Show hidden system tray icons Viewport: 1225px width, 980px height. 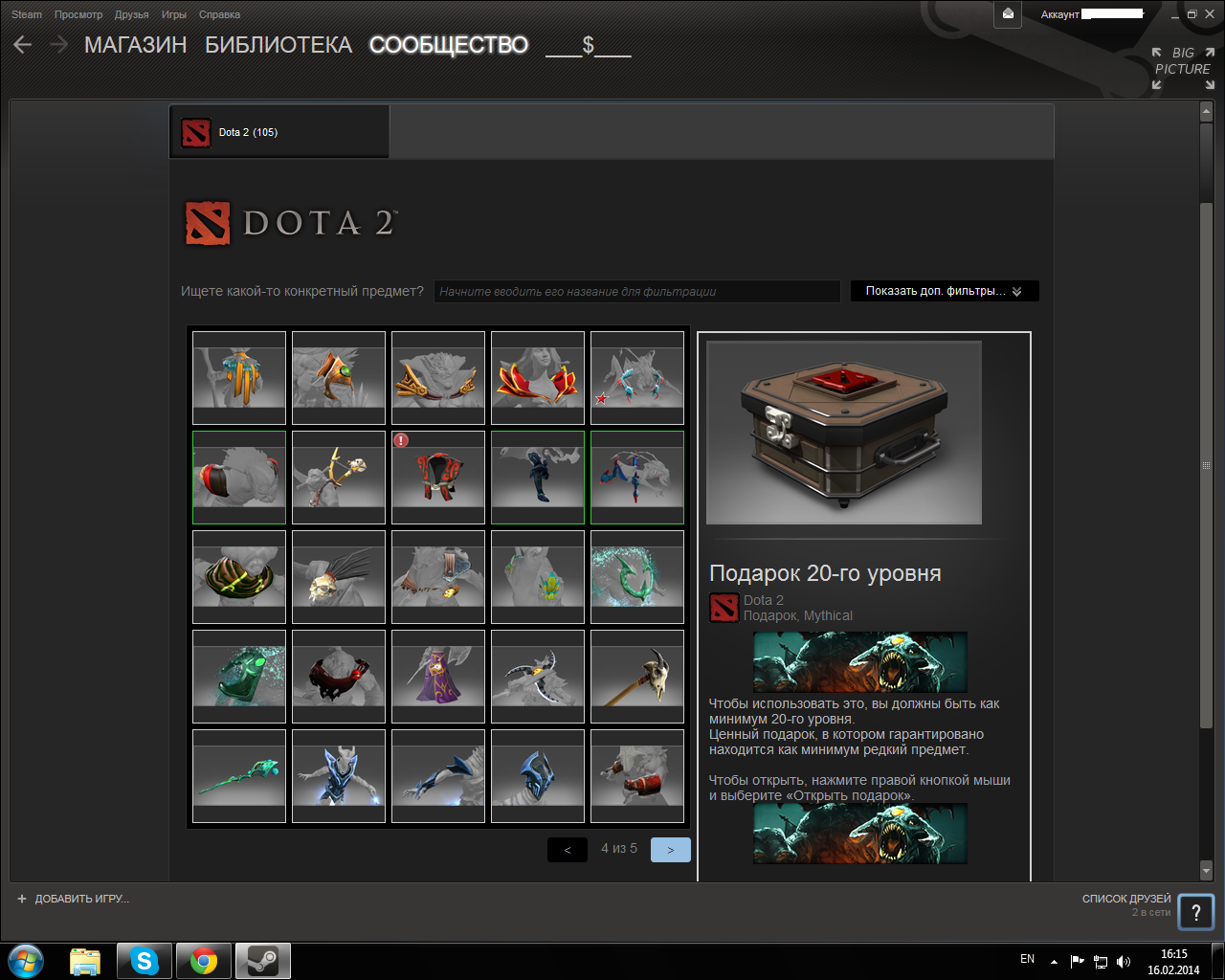(x=1054, y=961)
